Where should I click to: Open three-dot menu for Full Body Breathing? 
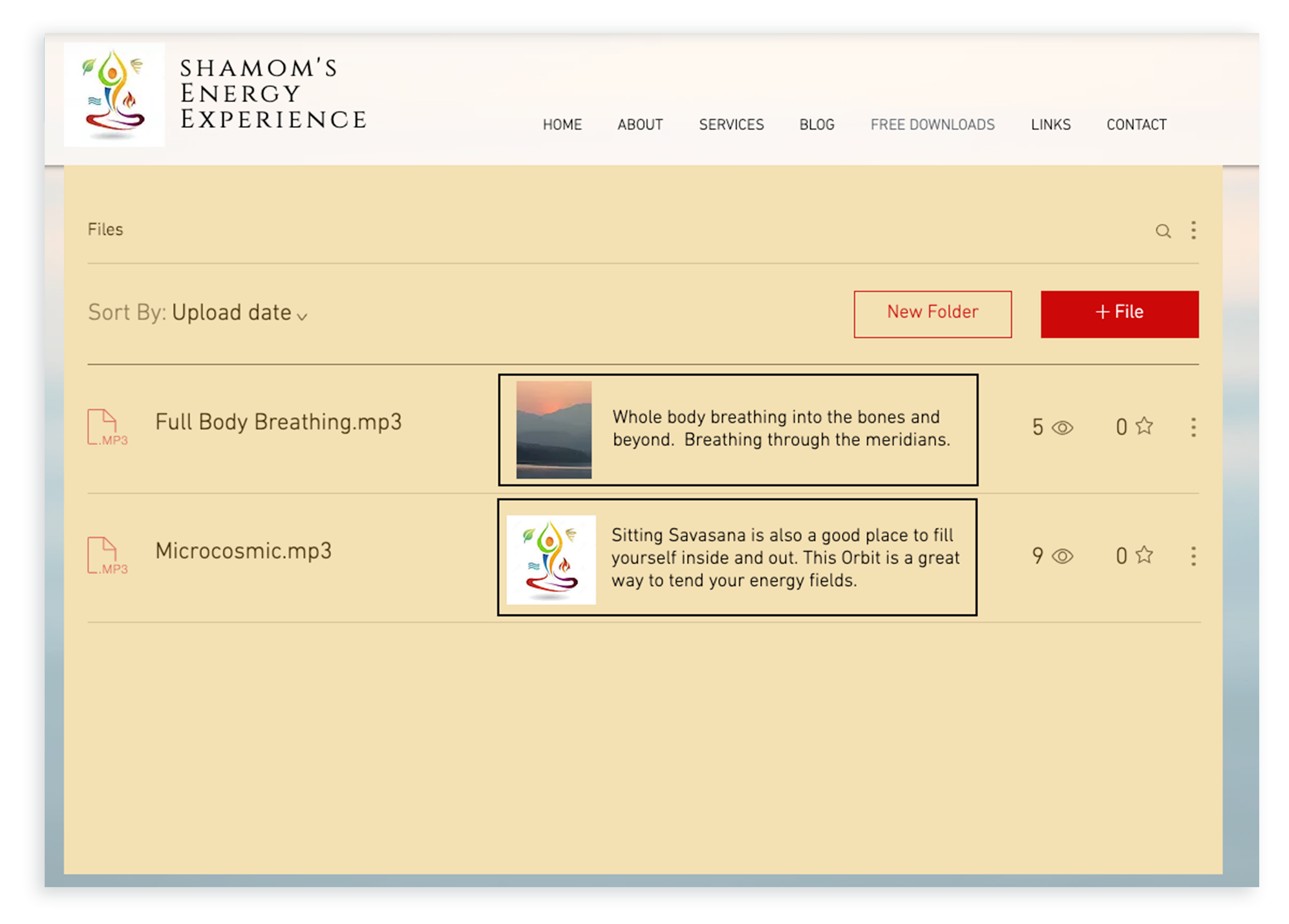[1193, 427]
